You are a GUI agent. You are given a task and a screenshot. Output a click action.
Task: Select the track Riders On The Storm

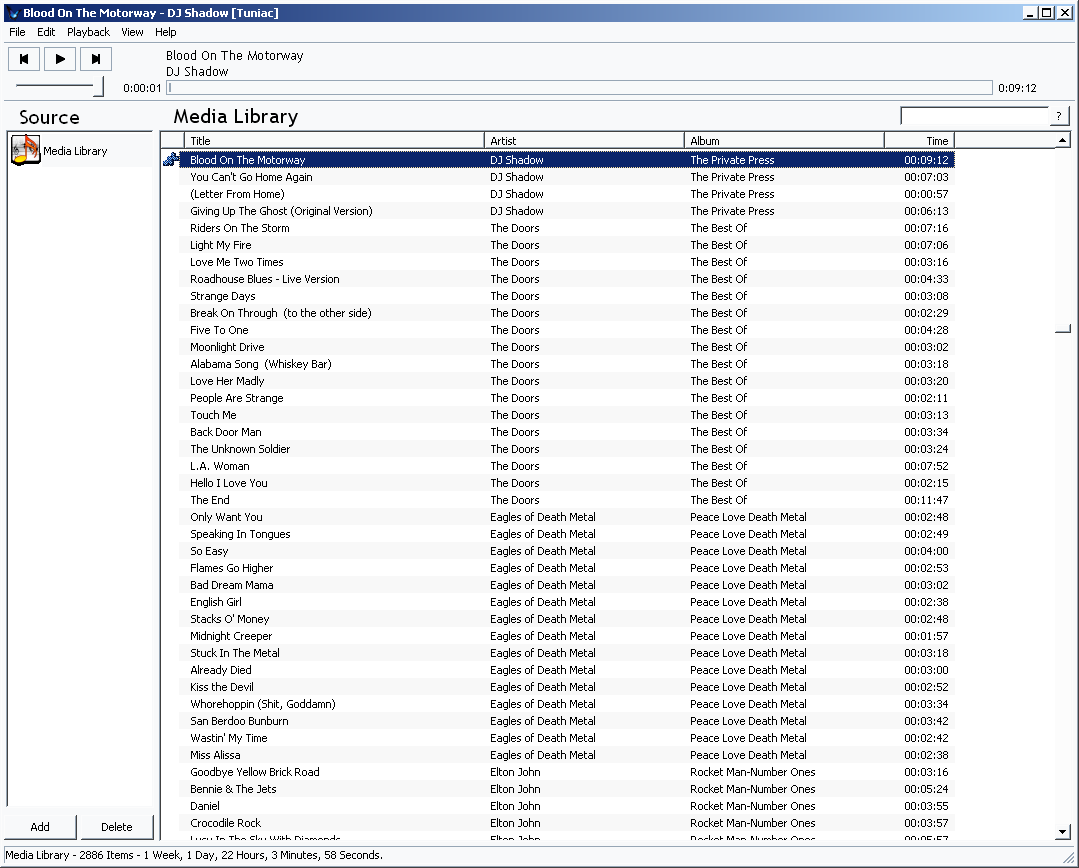pyautogui.click(x=568, y=228)
